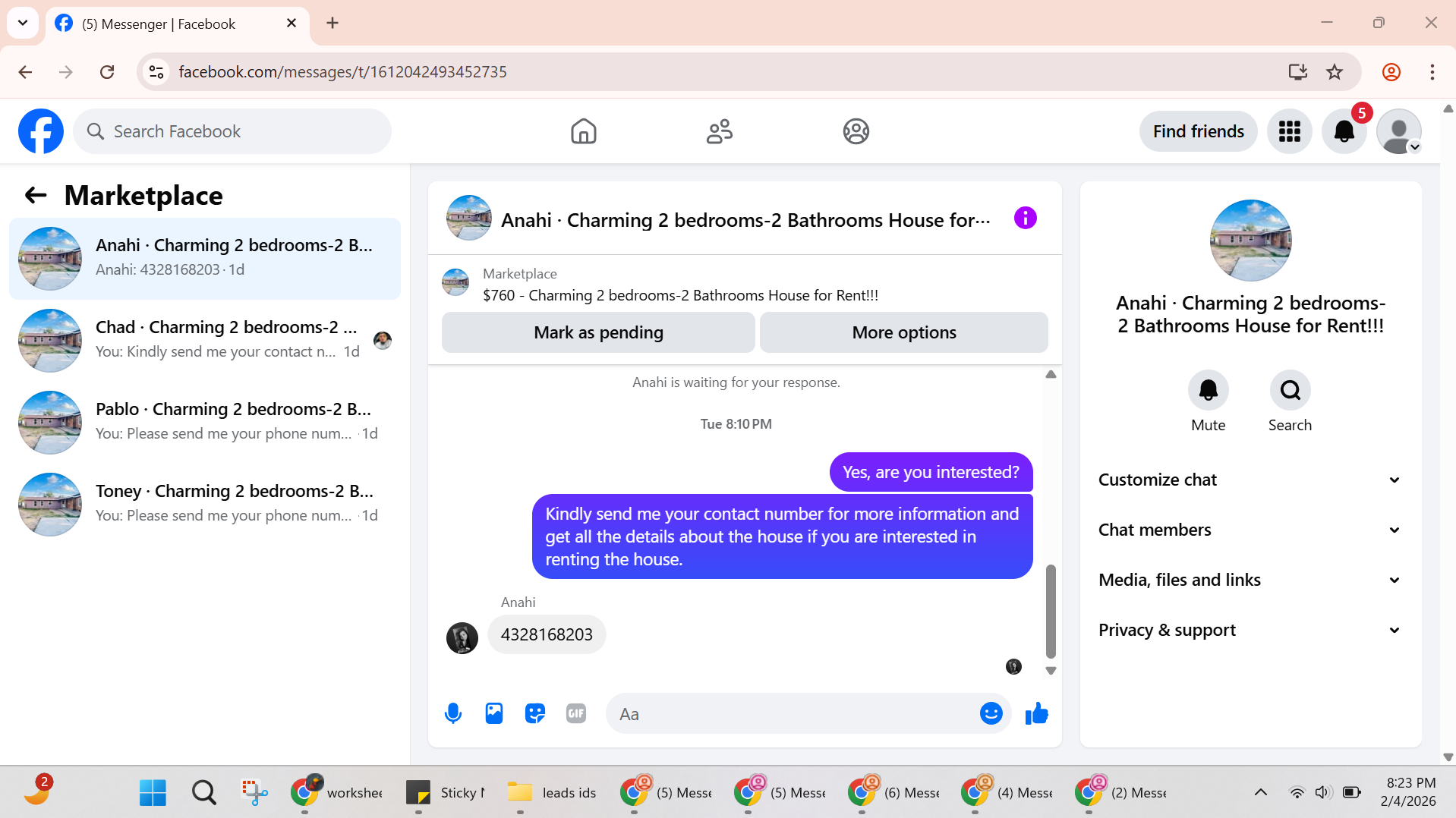Switch to (6) Messenger Chrome window
Viewport: 1456px width, 818px height.
[893, 792]
